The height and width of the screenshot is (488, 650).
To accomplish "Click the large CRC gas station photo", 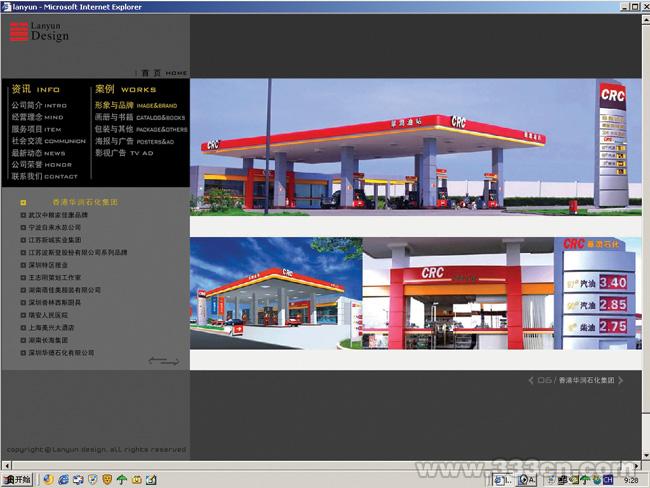I will (390, 150).
